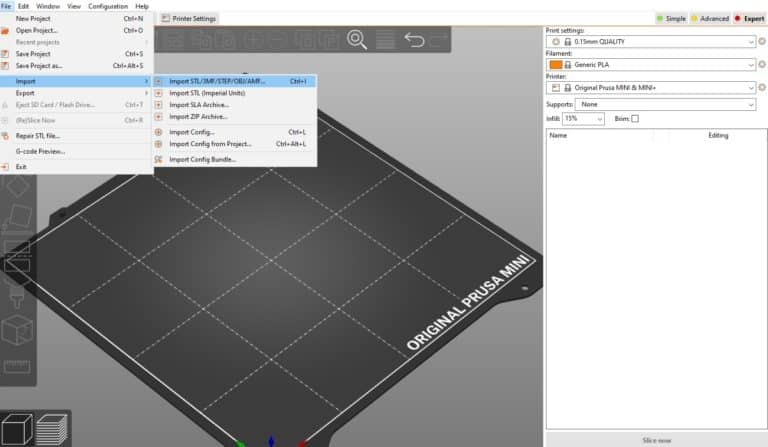Screen dimensions: 768x447
Task: Switch to Expert mode
Action: (749, 19)
